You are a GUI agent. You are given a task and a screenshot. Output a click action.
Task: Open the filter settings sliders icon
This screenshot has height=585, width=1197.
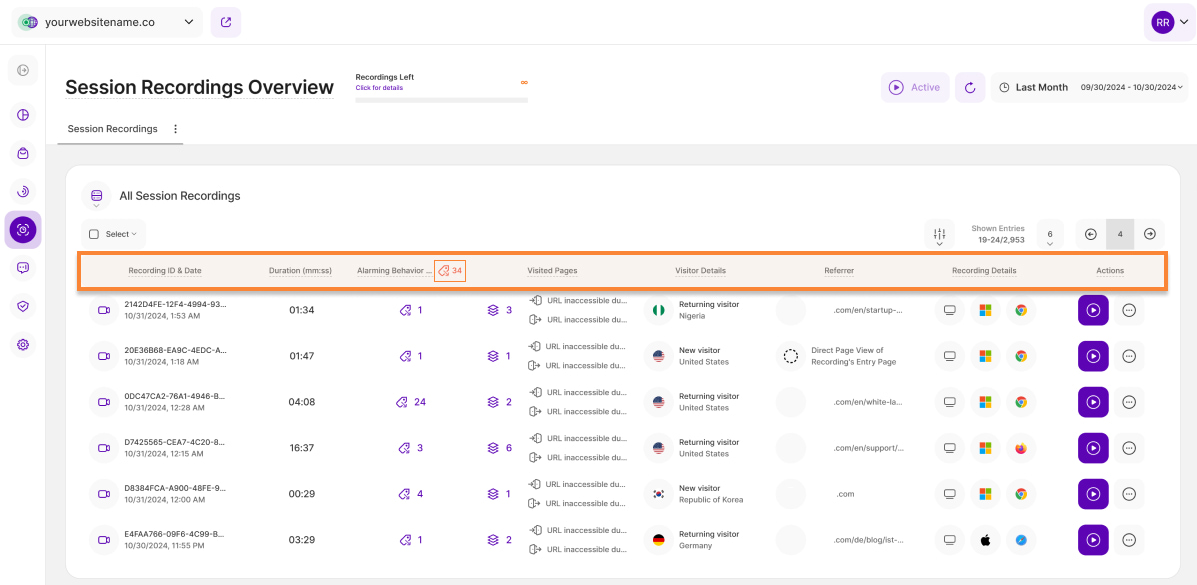point(939,234)
